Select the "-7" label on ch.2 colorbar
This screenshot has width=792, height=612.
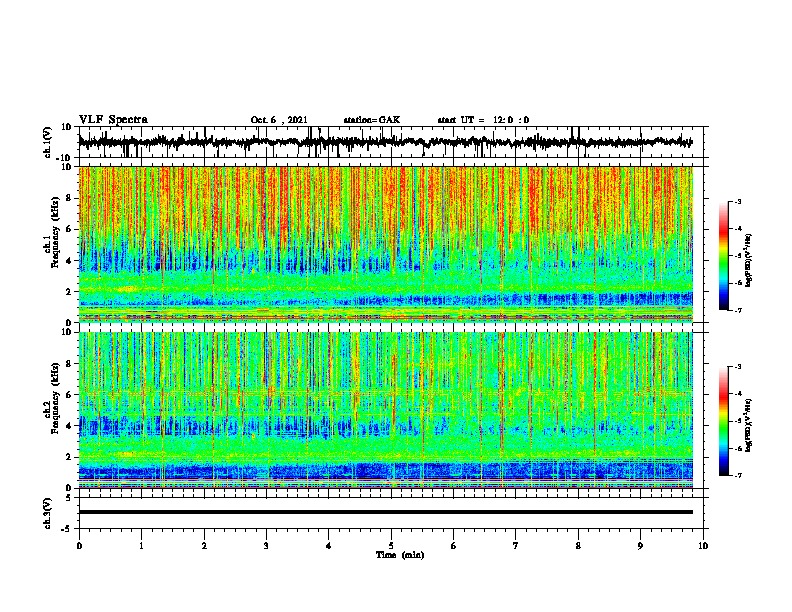737,475
